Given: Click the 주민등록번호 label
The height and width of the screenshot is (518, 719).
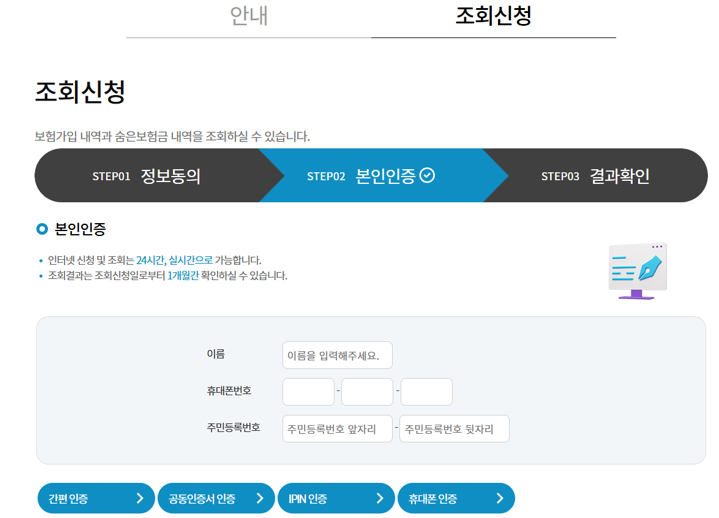Looking at the screenshot, I should 233,427.
